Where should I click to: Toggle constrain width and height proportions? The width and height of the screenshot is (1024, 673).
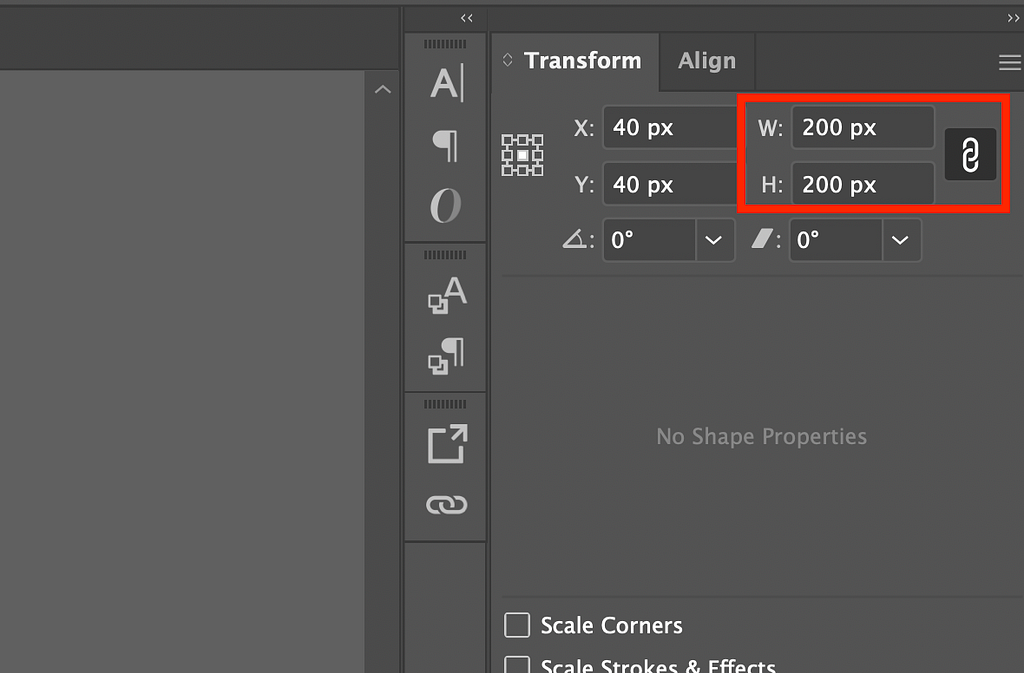[970, 155]
